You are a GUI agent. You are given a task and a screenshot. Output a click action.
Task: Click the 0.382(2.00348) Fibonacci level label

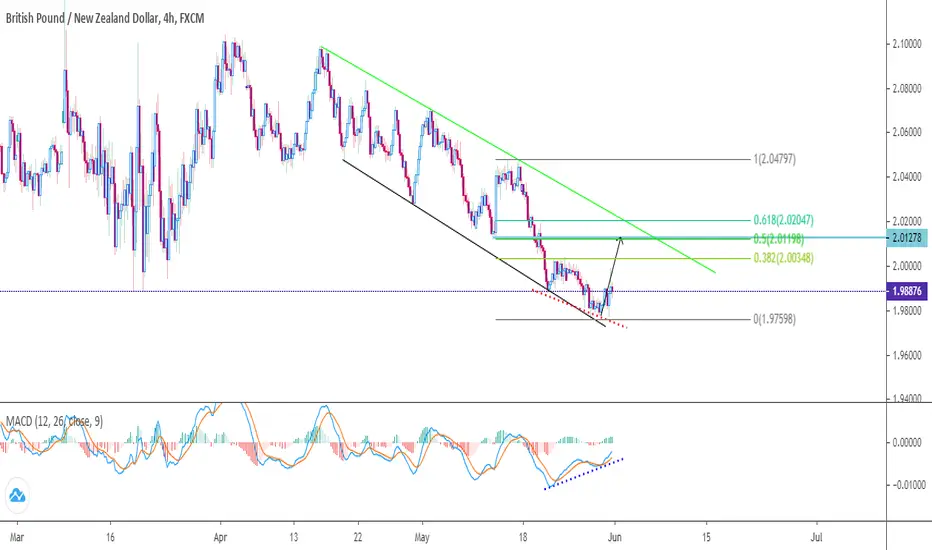783,258
